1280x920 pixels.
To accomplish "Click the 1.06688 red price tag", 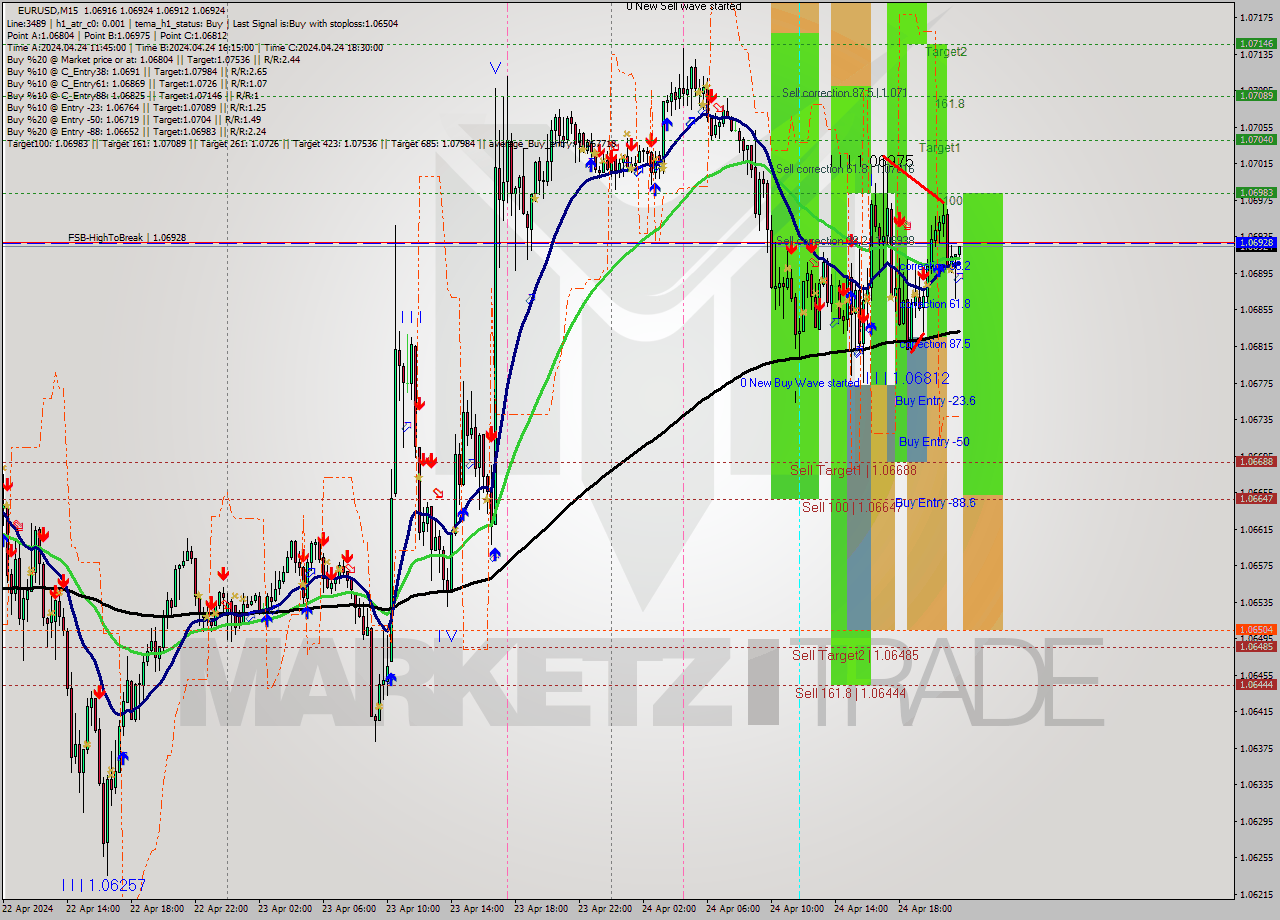I will tap(1255, 461).
